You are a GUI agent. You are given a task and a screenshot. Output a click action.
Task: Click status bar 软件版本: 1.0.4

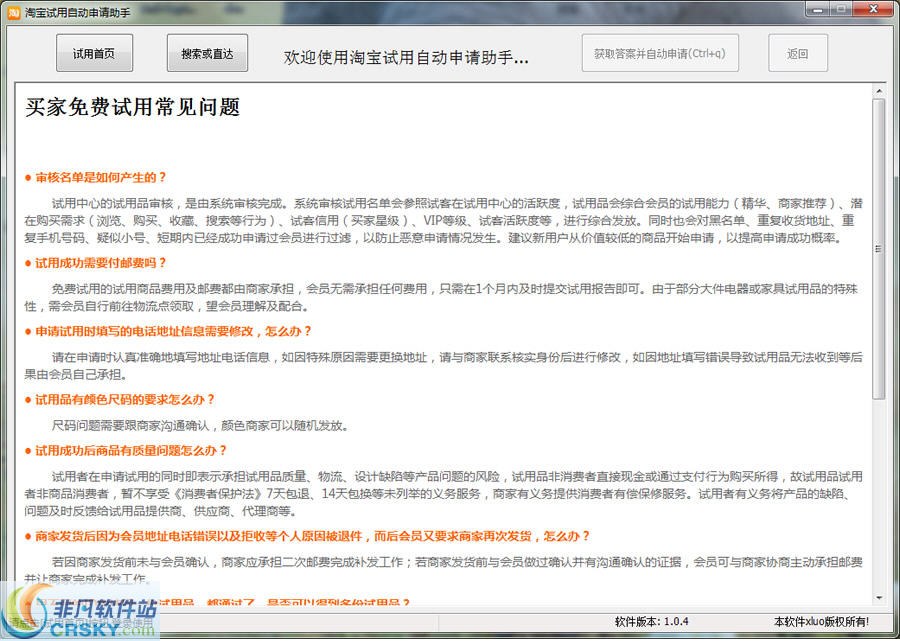(651, 621)
